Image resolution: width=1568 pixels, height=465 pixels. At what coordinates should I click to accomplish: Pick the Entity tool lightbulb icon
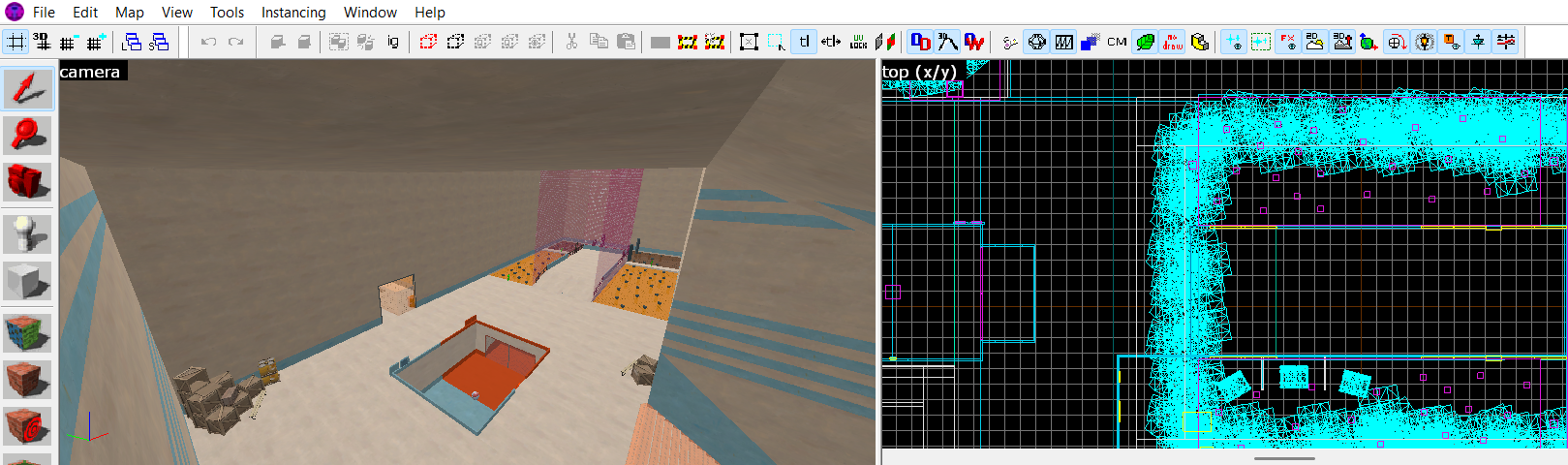[27, 232]
